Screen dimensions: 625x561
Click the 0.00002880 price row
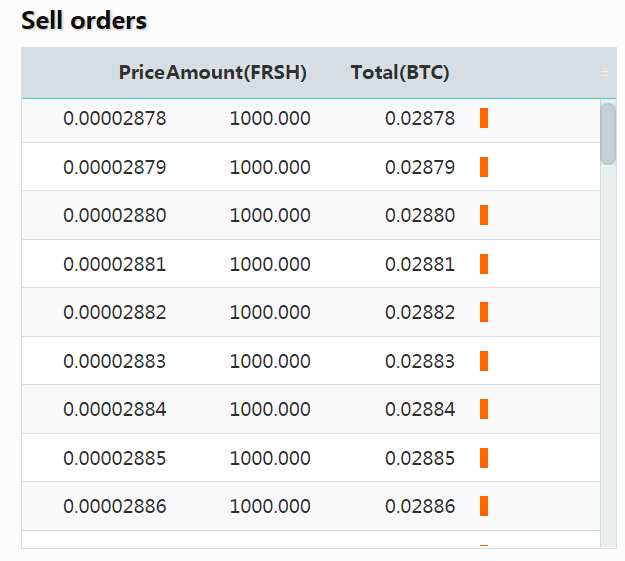(115, 216)
